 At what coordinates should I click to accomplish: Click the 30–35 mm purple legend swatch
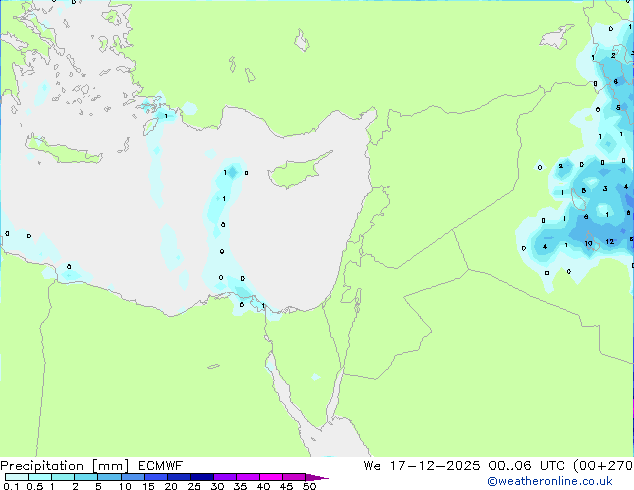224,477
